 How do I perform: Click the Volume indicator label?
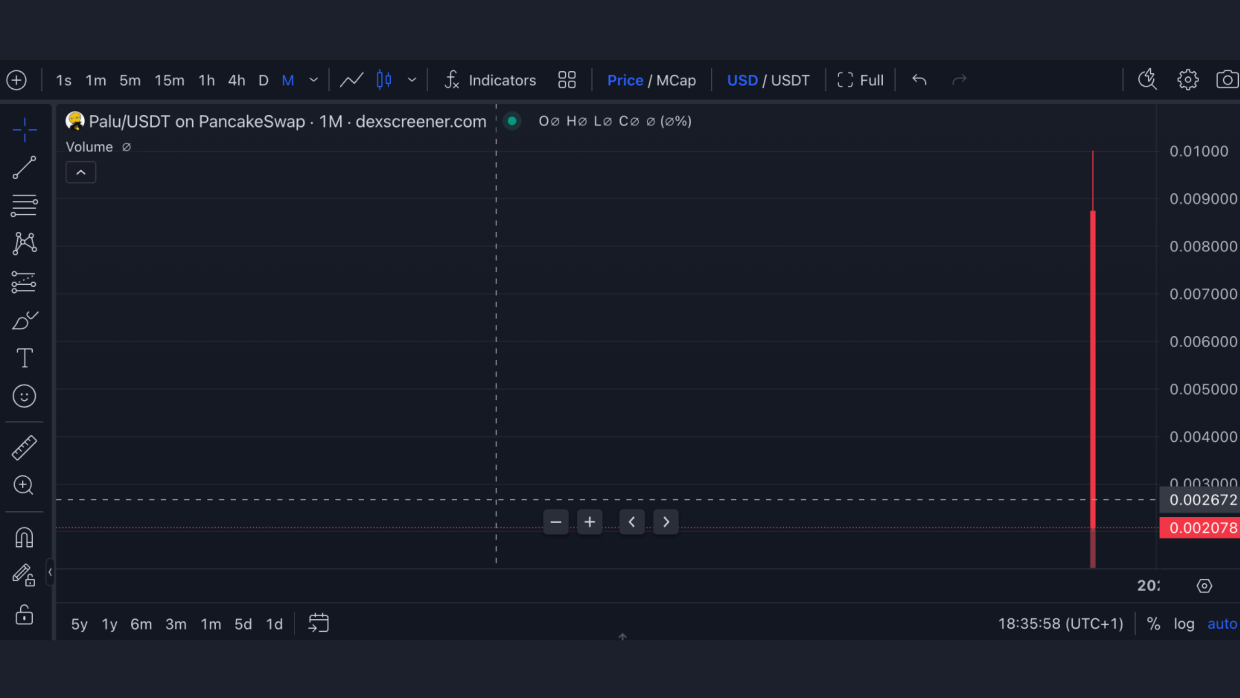point(89,147)
